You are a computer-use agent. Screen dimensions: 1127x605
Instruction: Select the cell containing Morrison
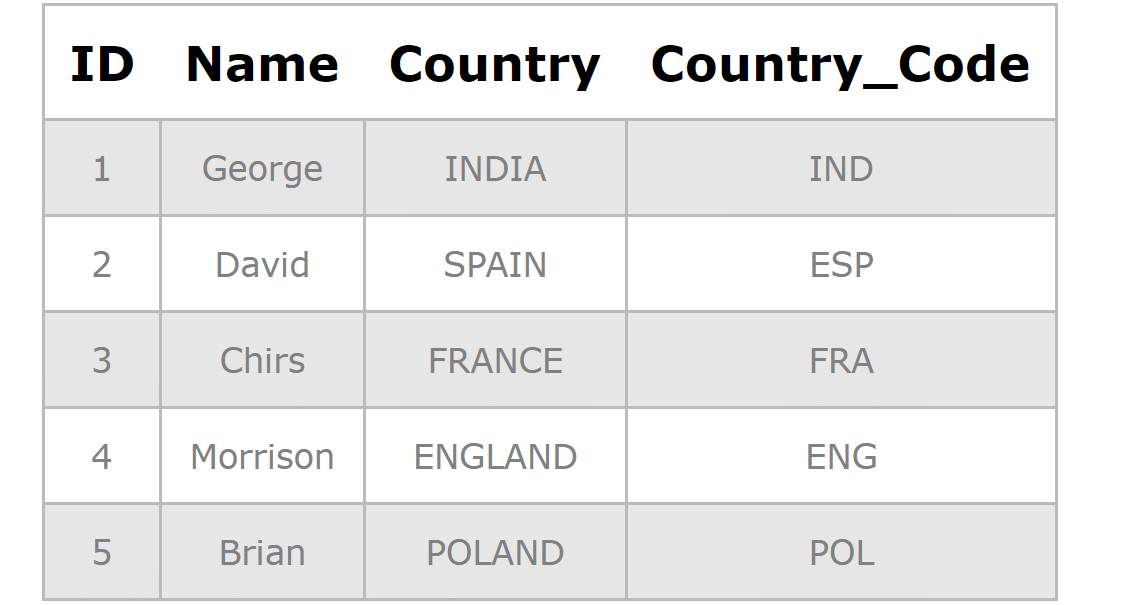262,456
